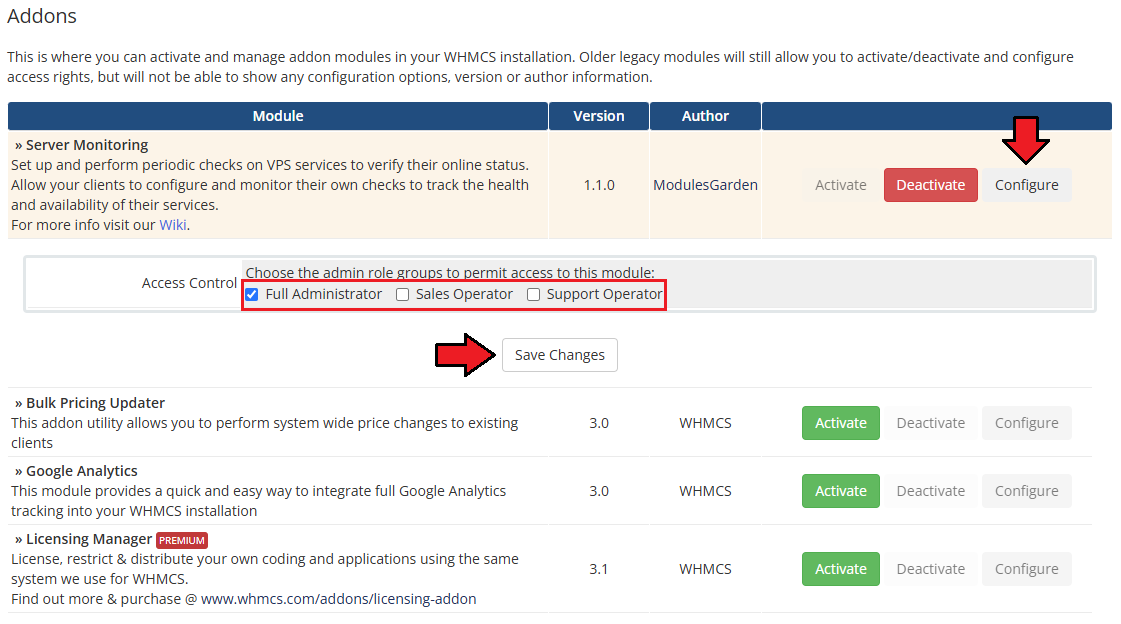1121x624 pixels.
Task: Click Configure in Licensing Manager row
Action: point(1027,569)
